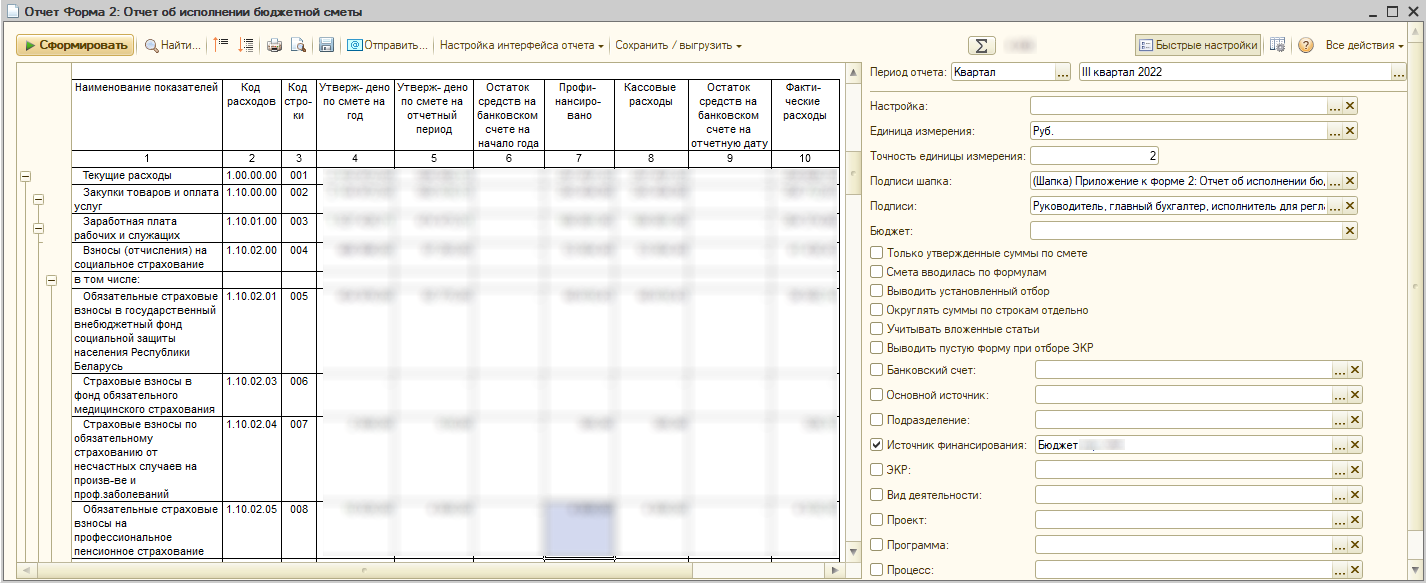1426x583 pixels.
Task: Collapse the 'Текущие расходы' tree group
Action: [25, 176]
